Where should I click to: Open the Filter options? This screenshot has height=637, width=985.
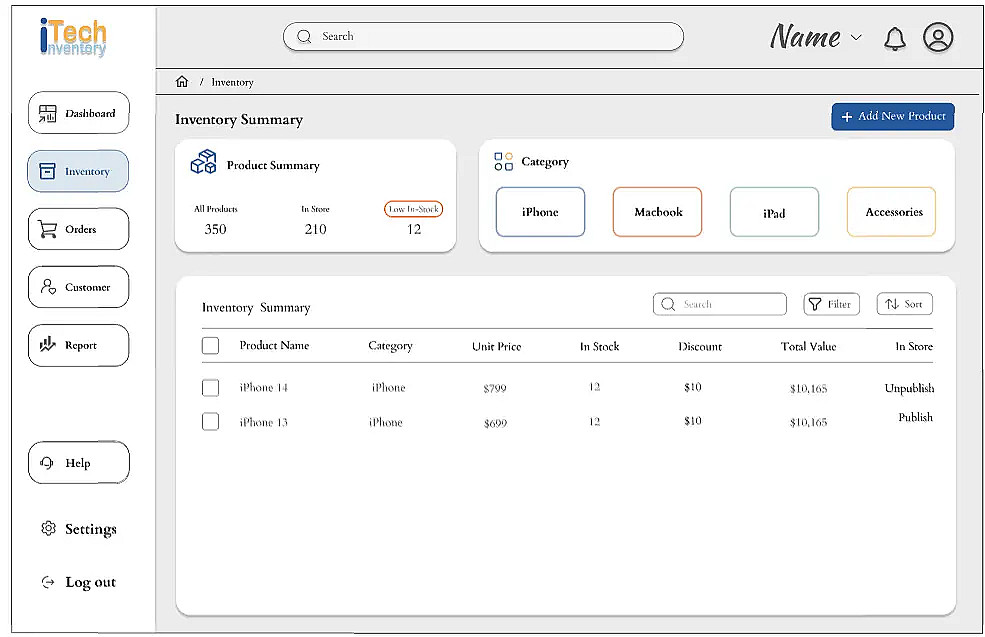[831, 304]
